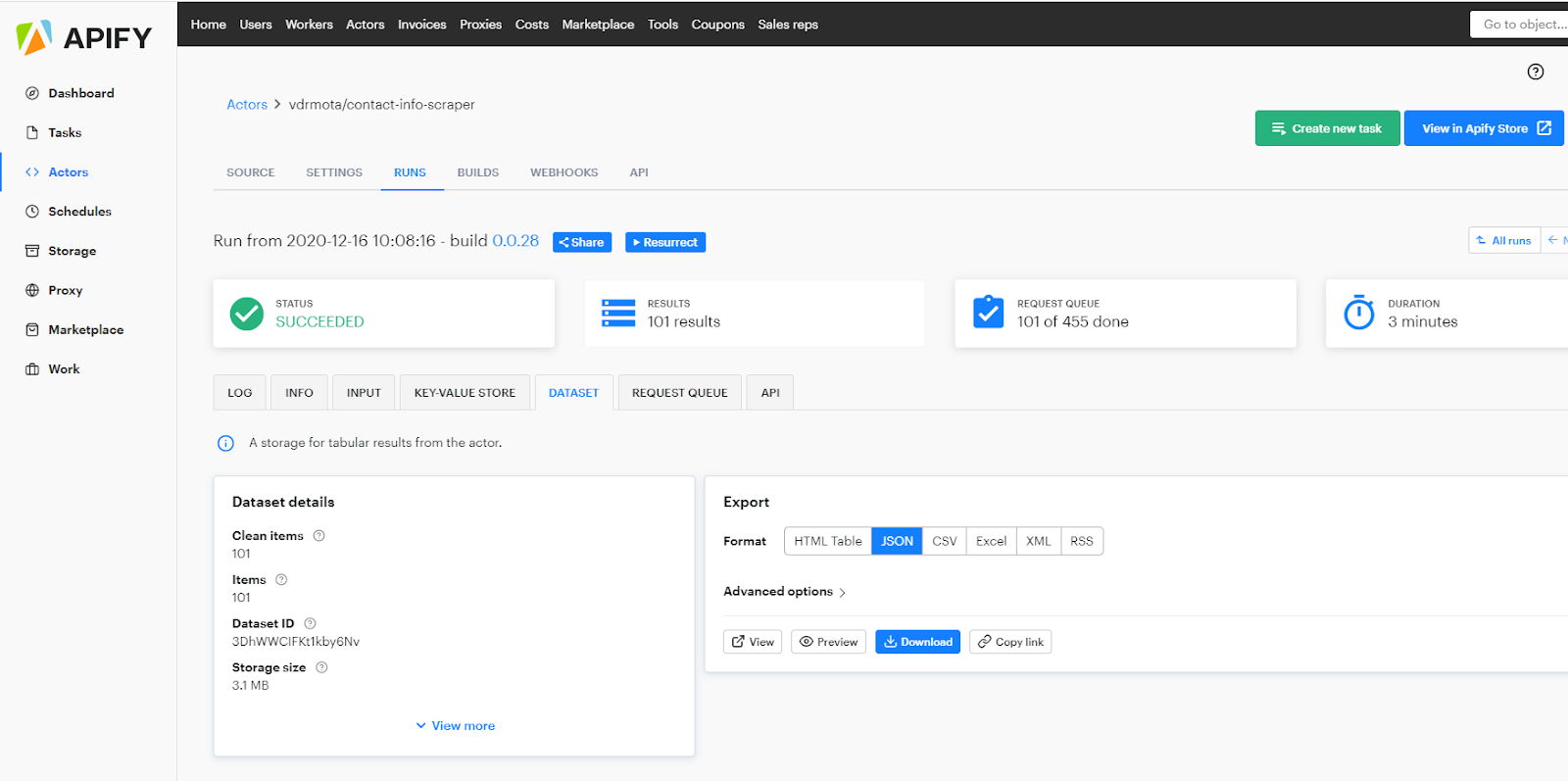Click the Results list icon
The image size is (1568, 781).
click(x=618, y=314)
